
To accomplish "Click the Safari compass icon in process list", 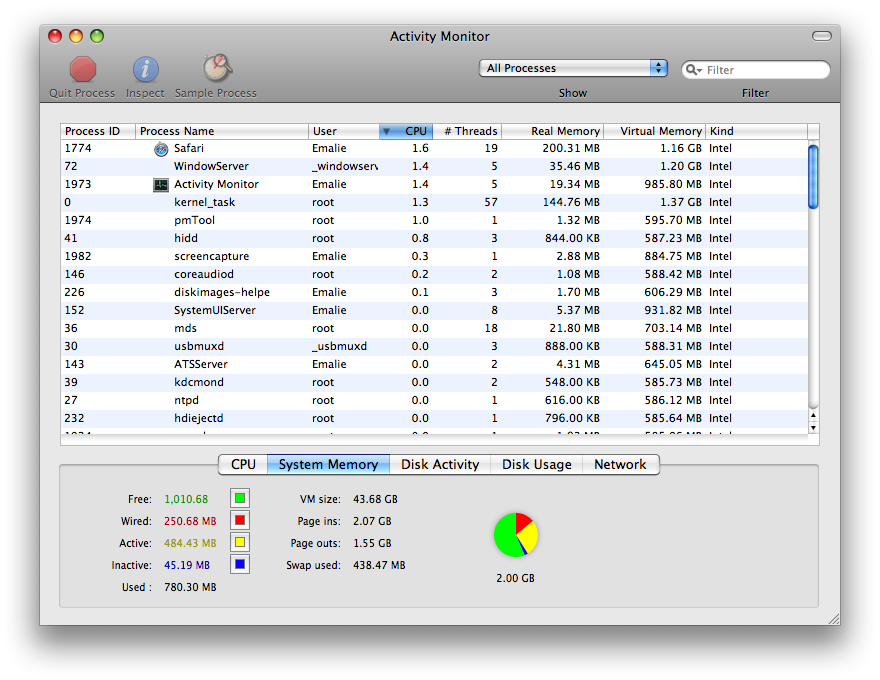I will pos(161,149).
